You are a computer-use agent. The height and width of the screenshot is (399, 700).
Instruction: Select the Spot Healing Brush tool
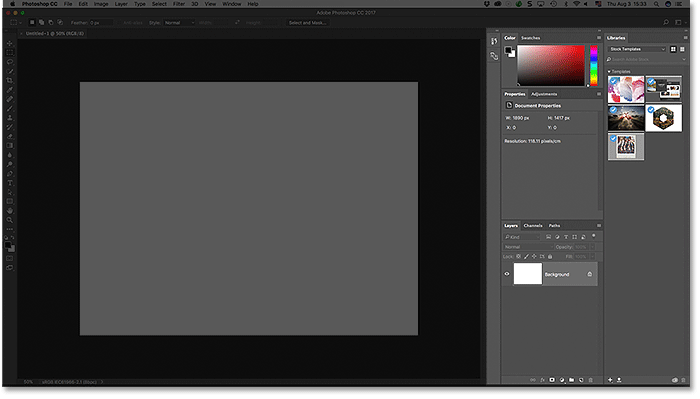click(10, 99)
